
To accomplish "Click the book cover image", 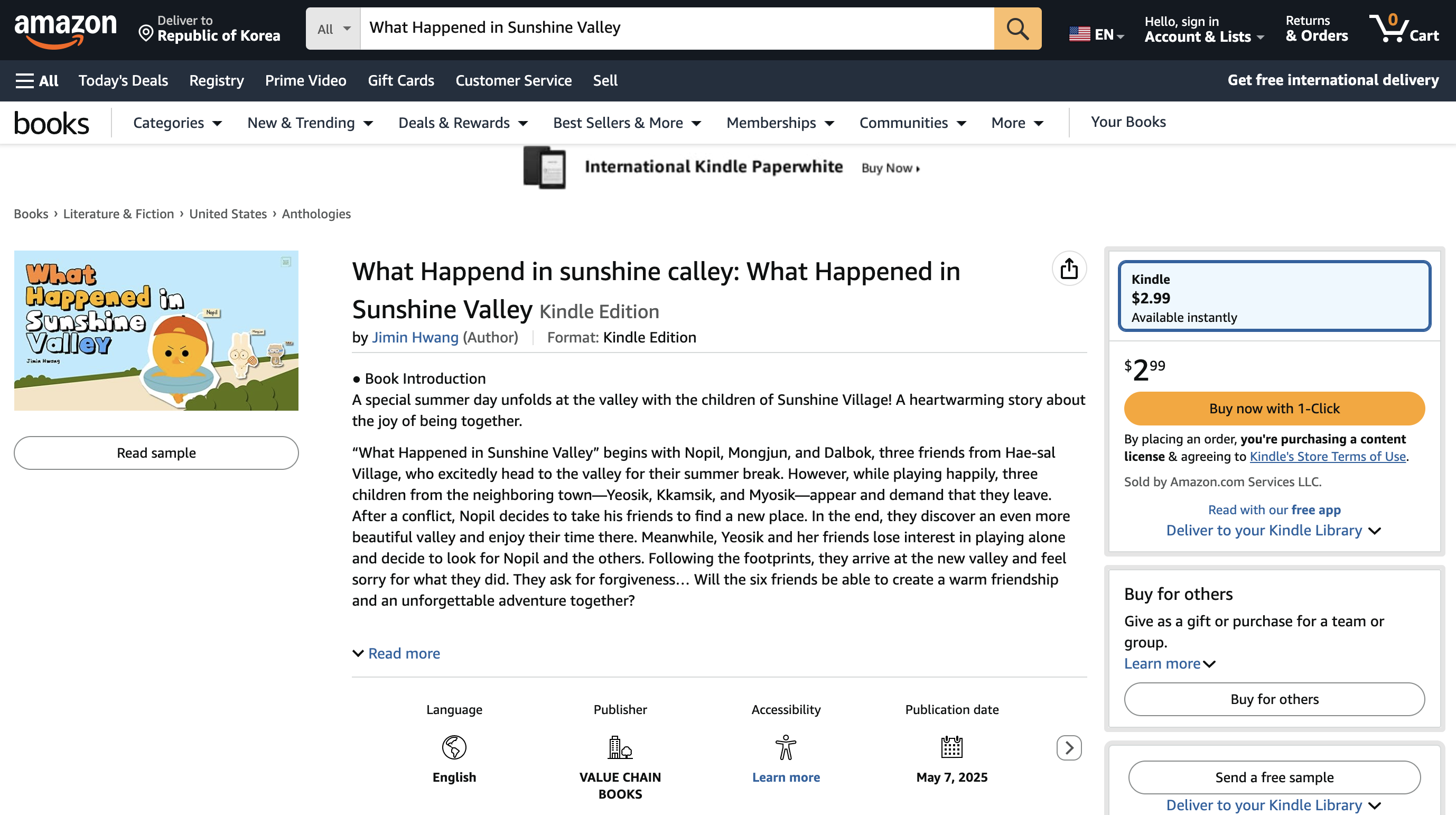I will click(156, 330).
